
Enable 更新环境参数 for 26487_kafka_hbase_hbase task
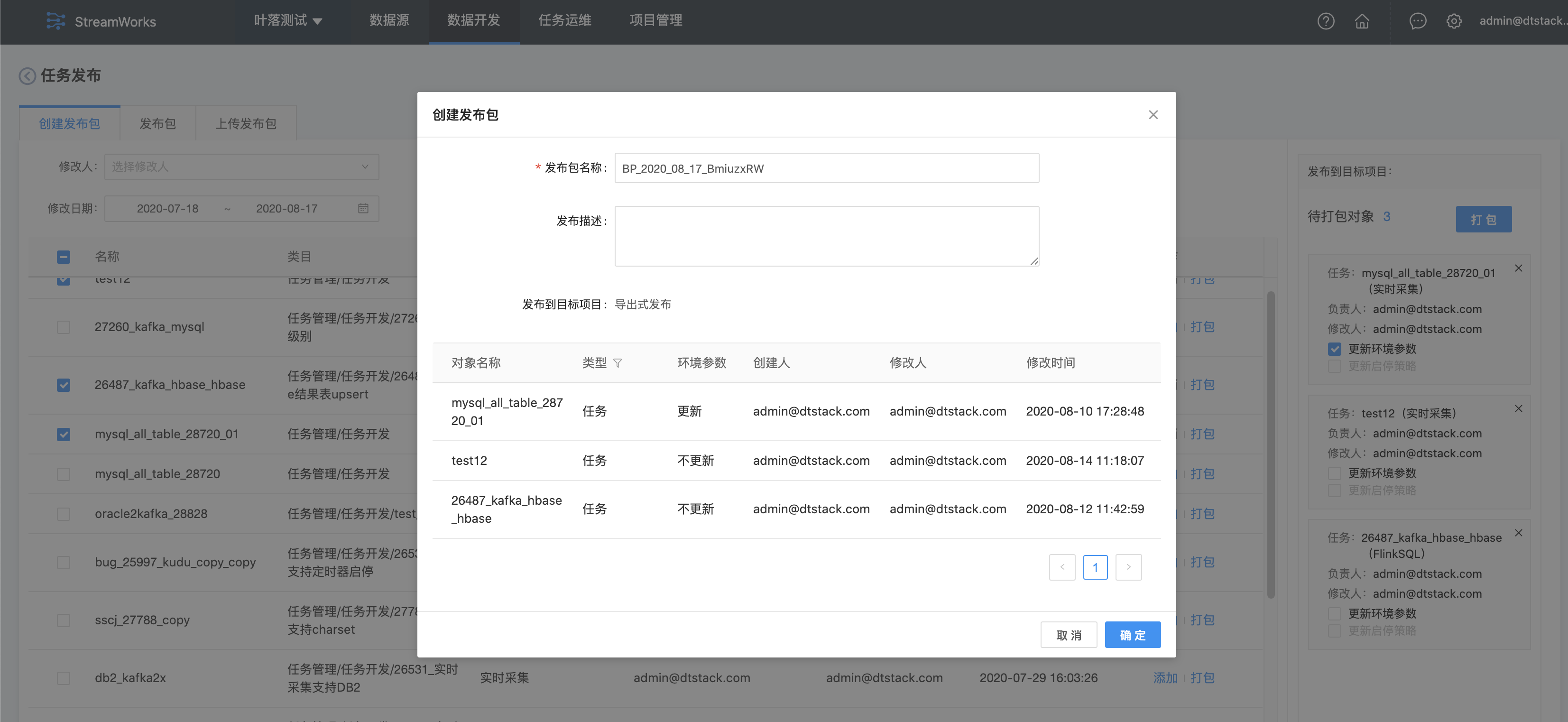pyautogui.click(x=1334, y=613)
